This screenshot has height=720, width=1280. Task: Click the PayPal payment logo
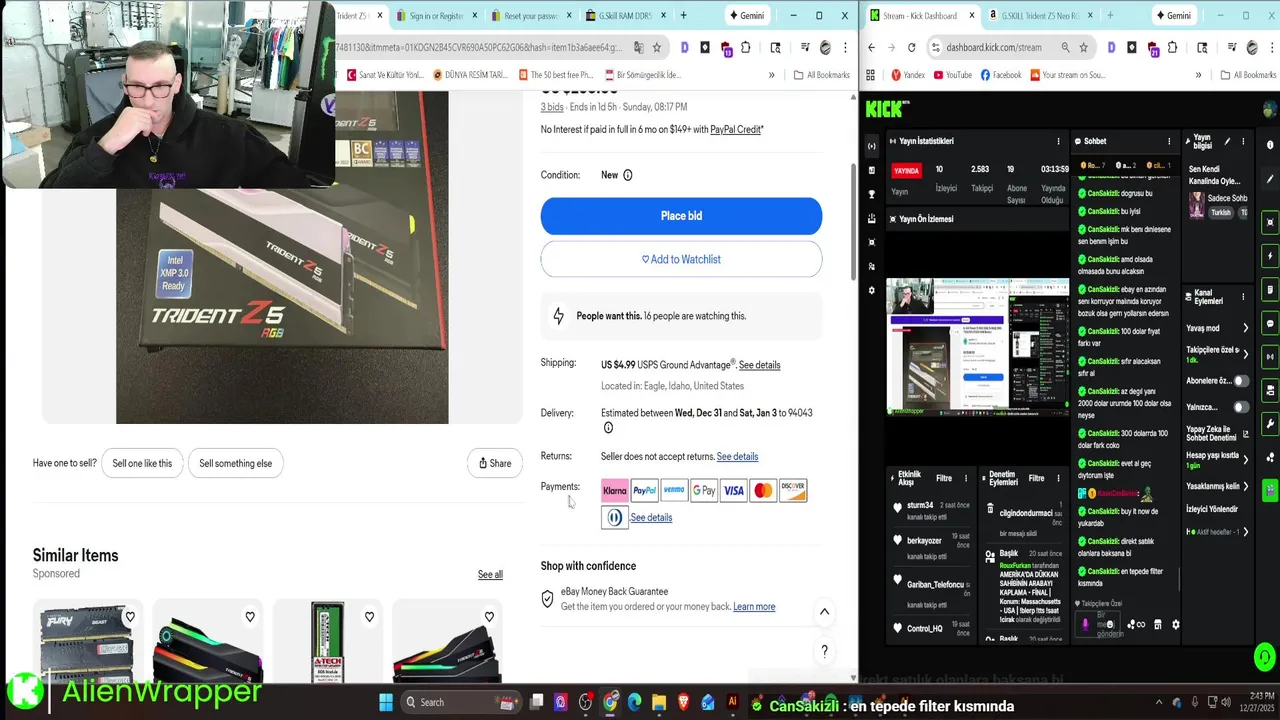click(x=644, y=490)
